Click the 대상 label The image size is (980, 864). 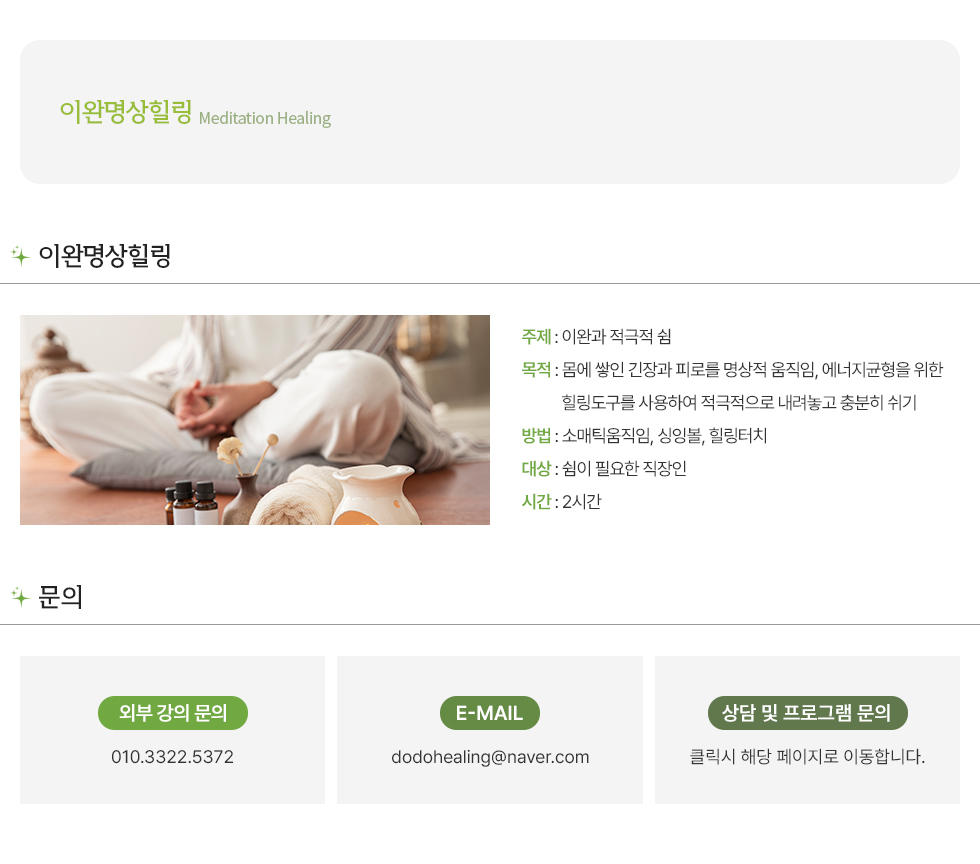pyautogui.click(x=536, y=468)
